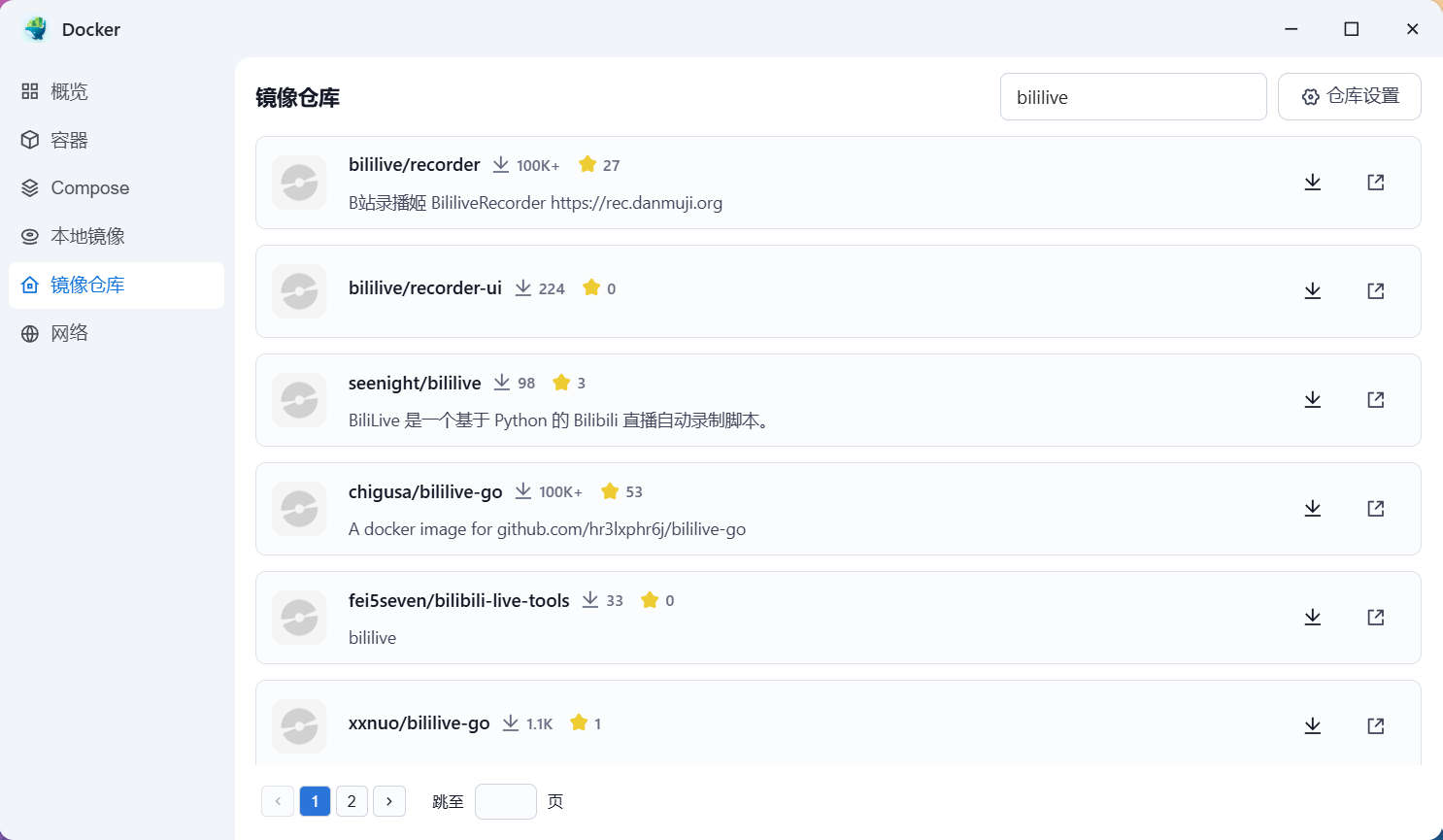1443x840 pixels.
Task: Minimize the Docker window
Action: pyautogui.click(x=1292, y=29)
